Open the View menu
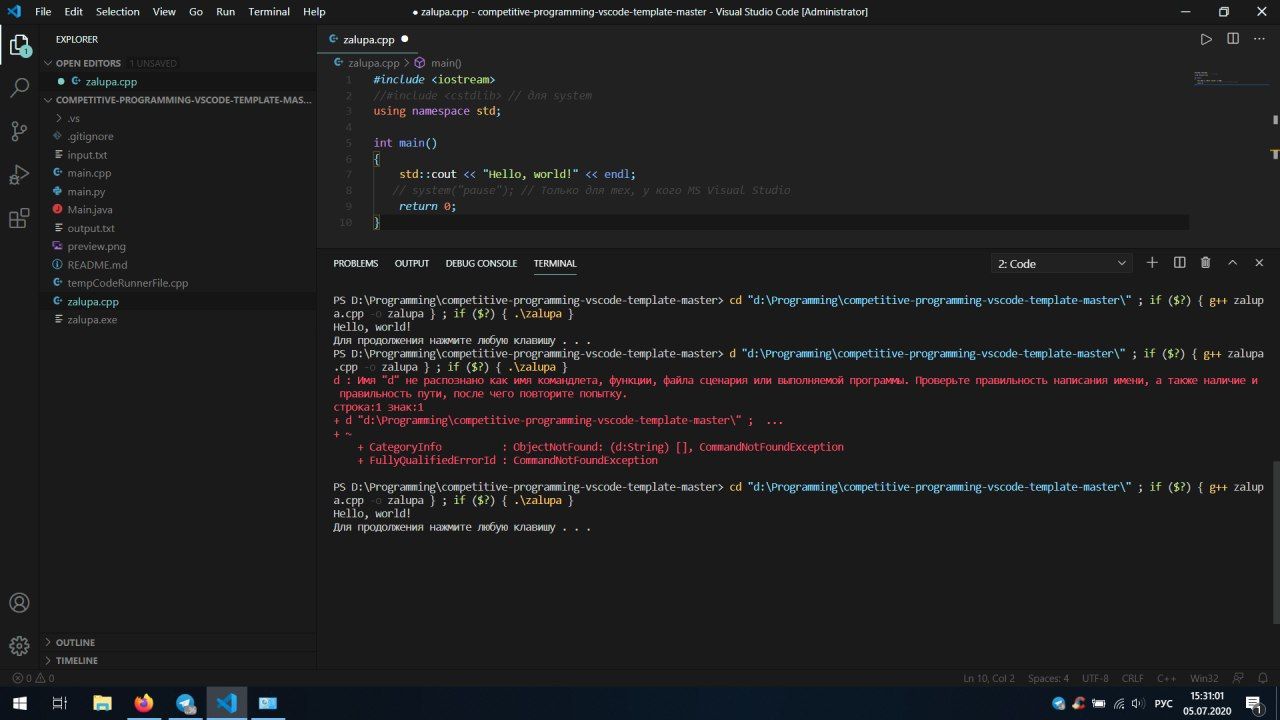 point(165,12)
